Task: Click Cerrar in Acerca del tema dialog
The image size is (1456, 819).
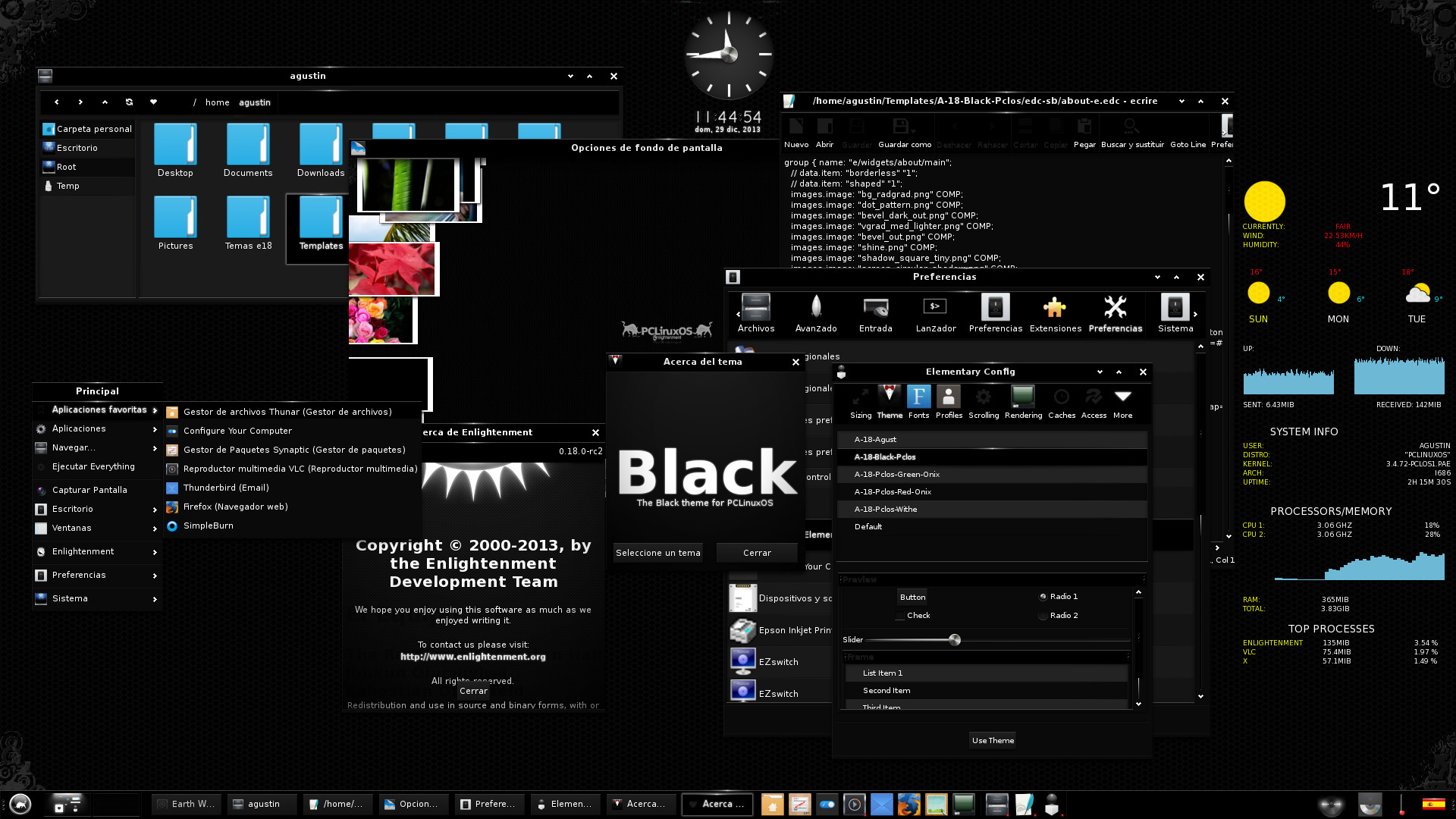Action: pos(757,554)
